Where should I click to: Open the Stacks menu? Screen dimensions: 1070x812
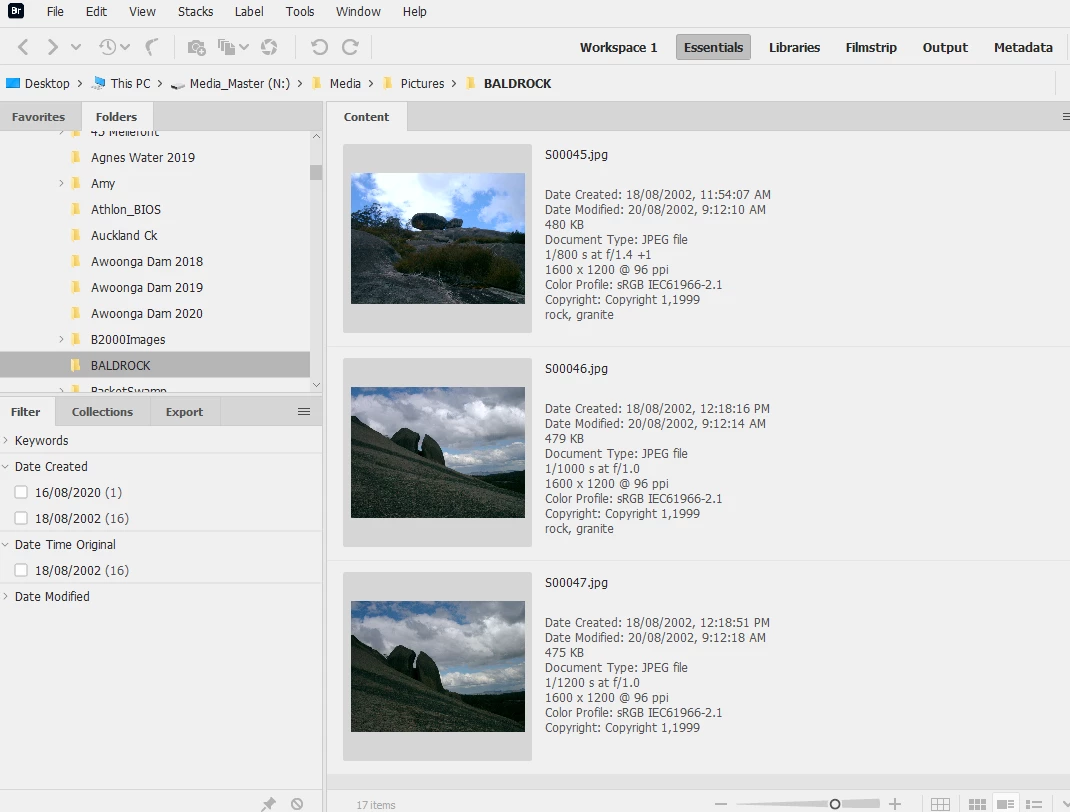[195, 12]
